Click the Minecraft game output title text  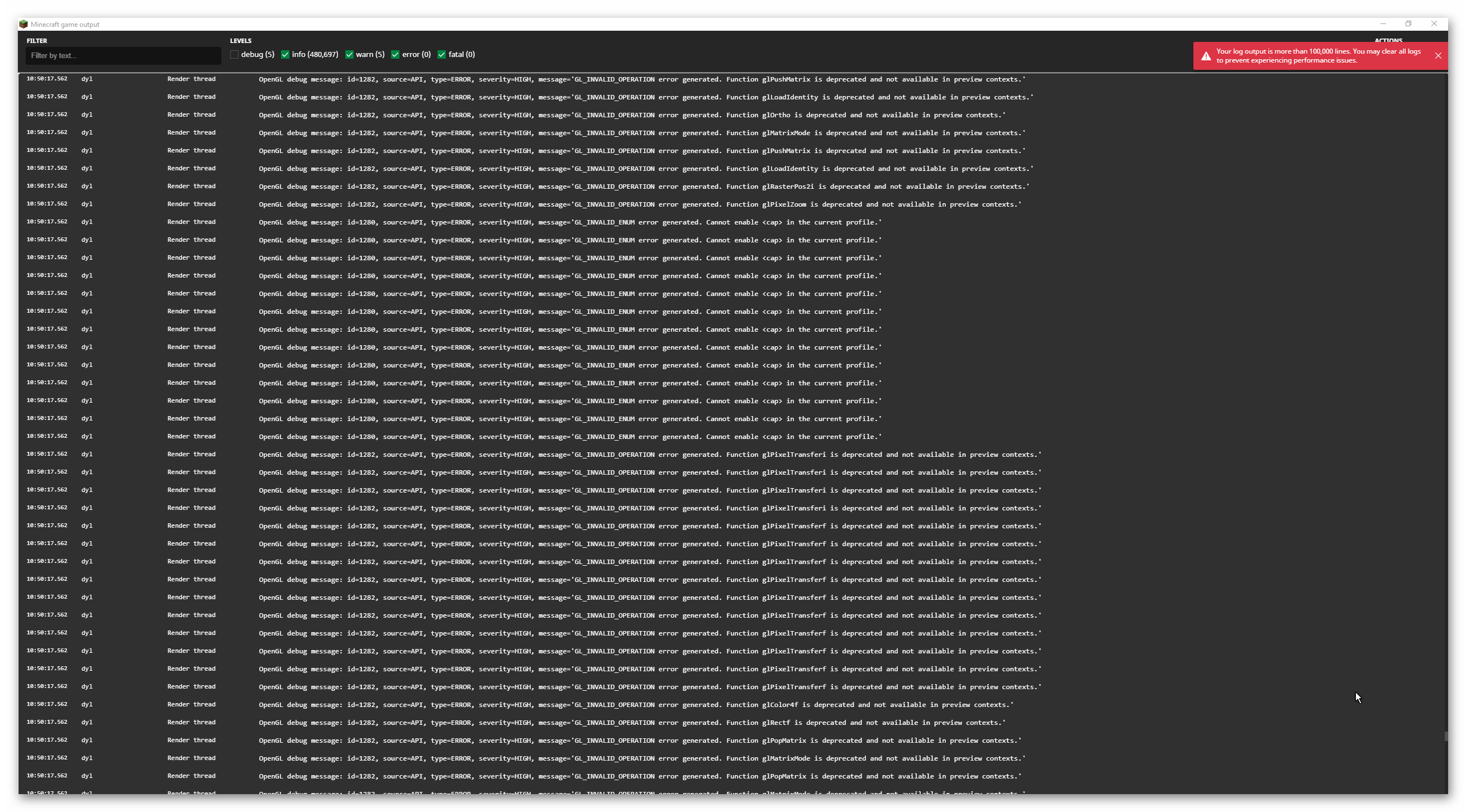click(65, 25)
